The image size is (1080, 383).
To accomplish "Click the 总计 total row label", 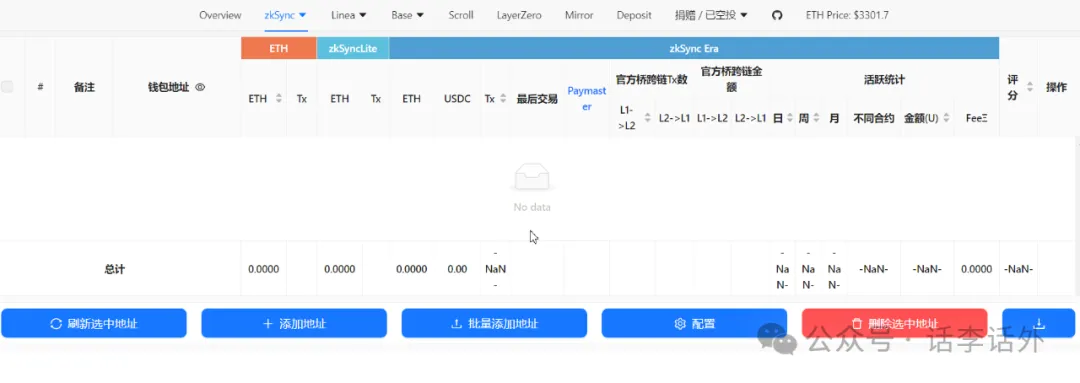I will (x=114, y=269).
